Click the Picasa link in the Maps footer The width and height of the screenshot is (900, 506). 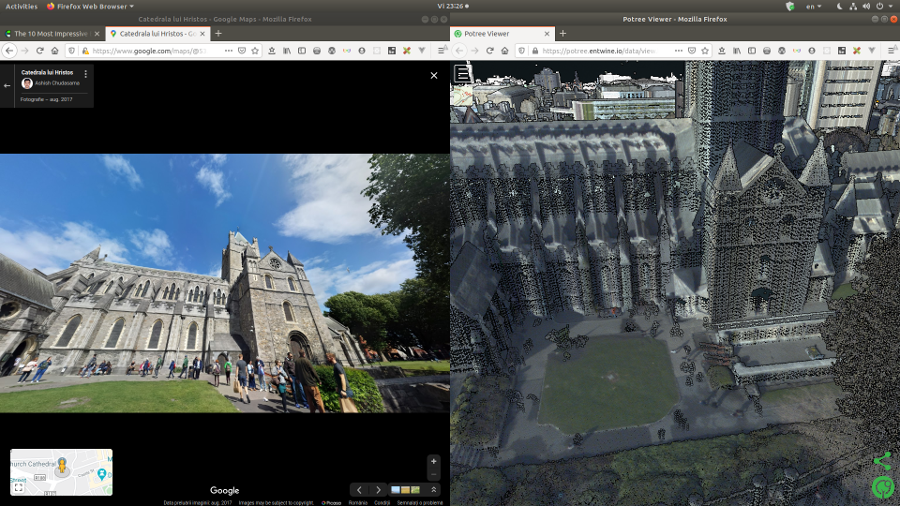[331, 503]
